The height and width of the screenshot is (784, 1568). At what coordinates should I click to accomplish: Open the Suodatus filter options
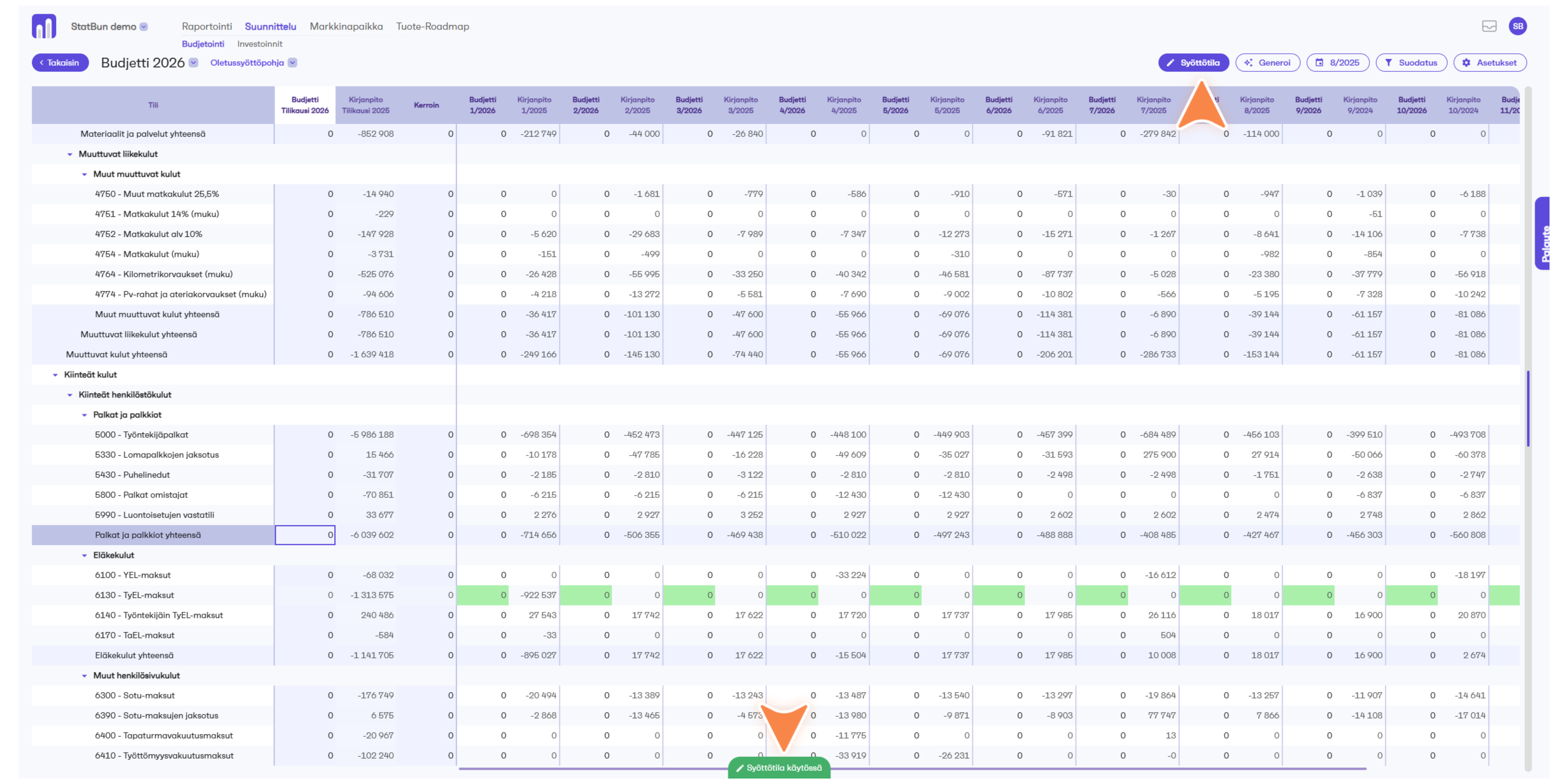click(x=1411, y=63)
